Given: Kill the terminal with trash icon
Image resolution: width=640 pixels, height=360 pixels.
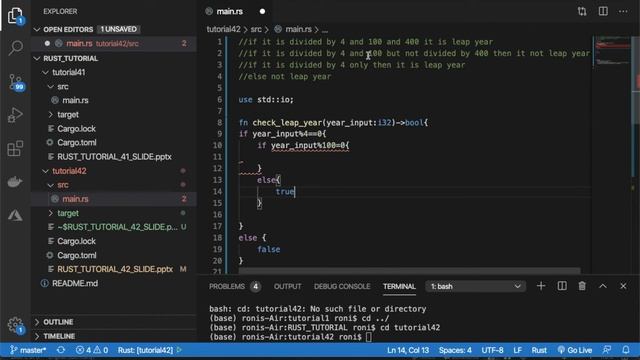Looking at the screenshot, I should click(582, 286).
